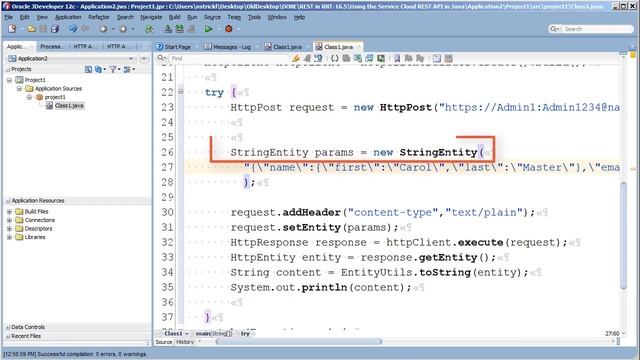Click the Projects panel filter funnel icon

click(113, 69)
